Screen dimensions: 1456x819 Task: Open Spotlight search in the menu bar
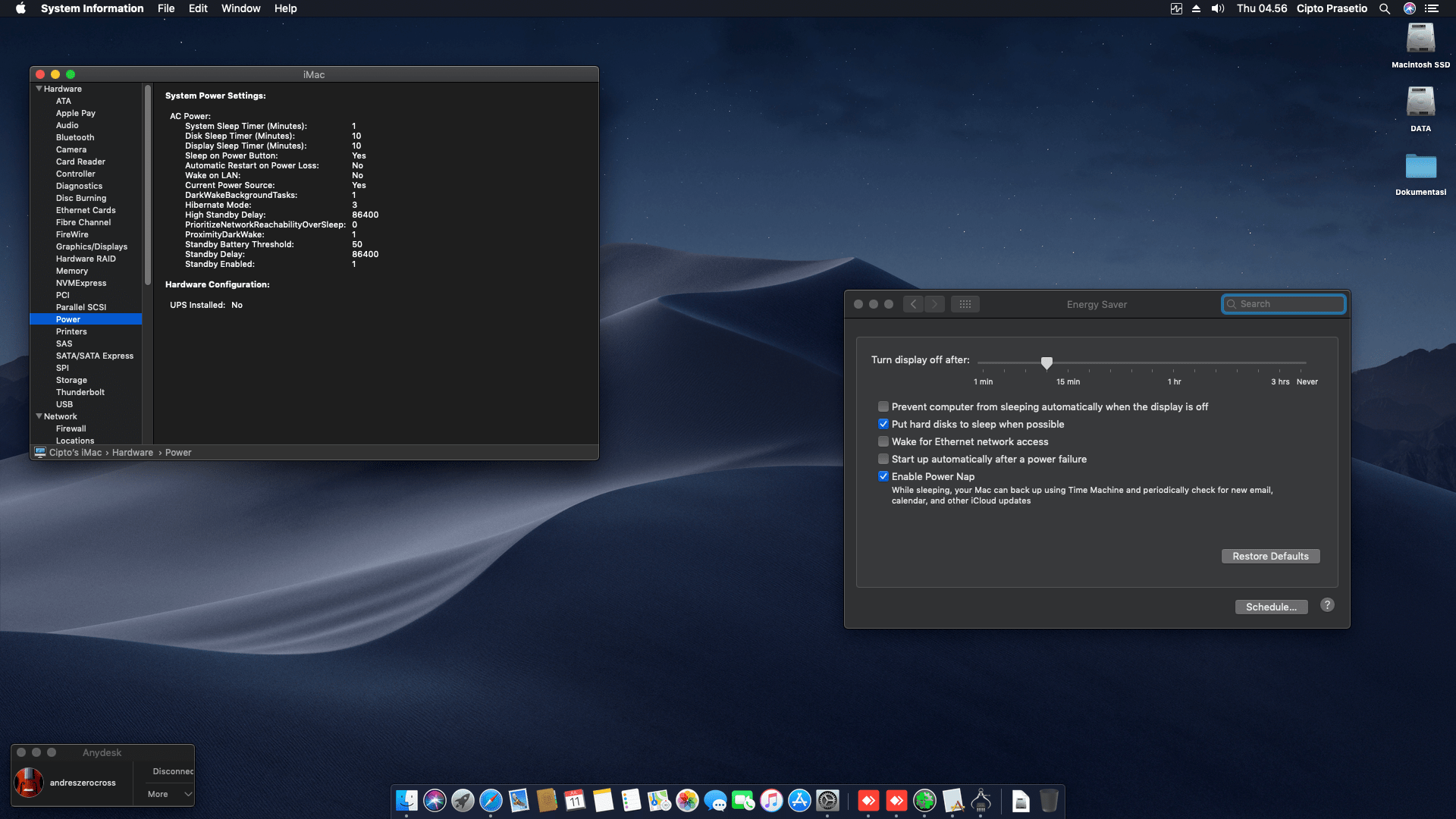click(1384, 8)
